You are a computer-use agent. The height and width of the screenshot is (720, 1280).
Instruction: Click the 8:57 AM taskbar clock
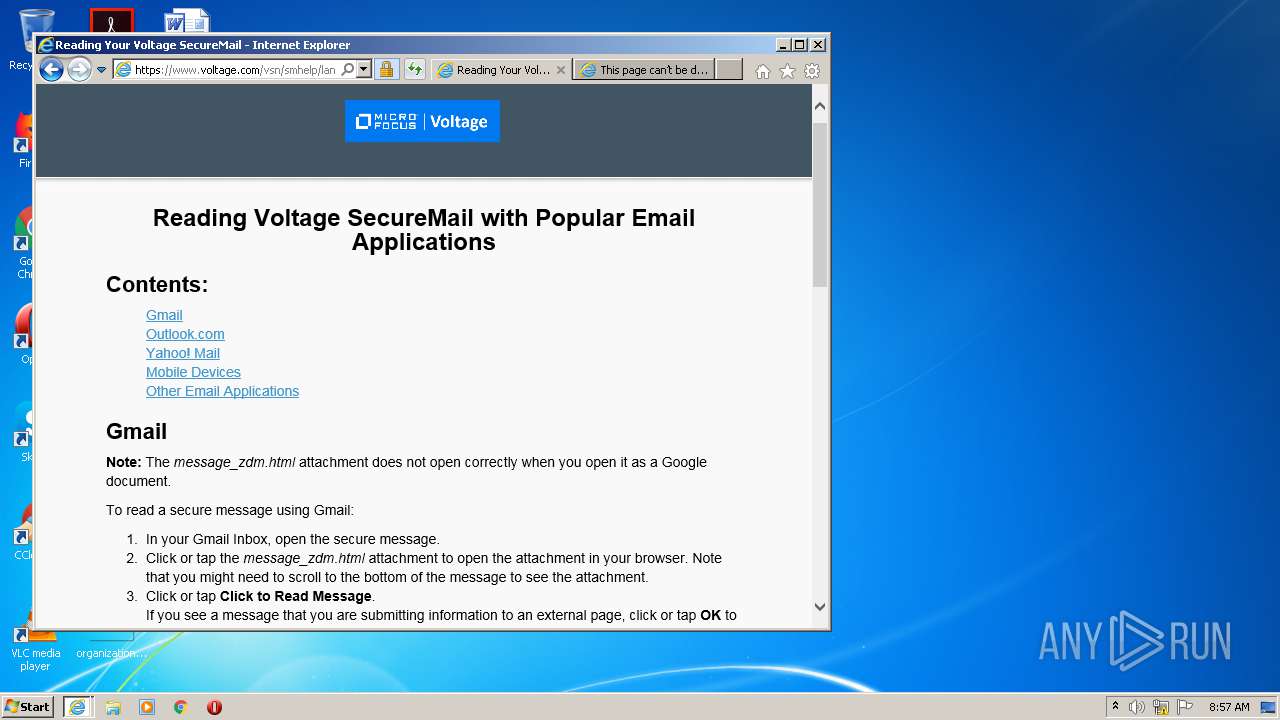[x=1229, y=707]
